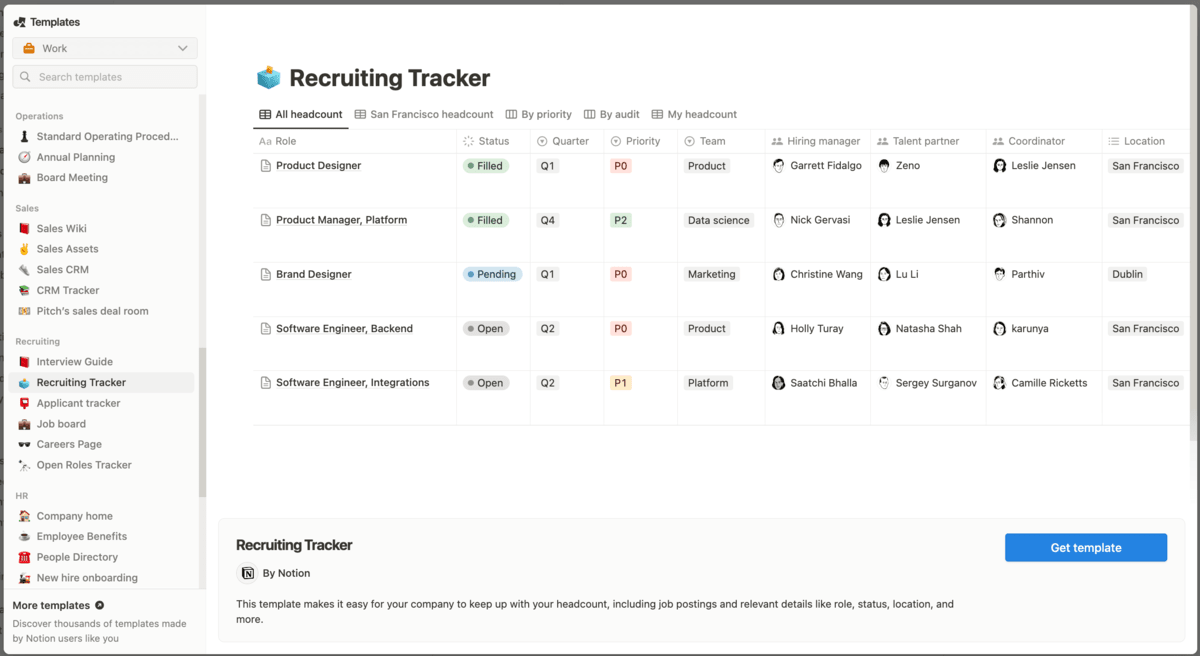
Task: Click the Pending status tag
Action: (492, 275)
